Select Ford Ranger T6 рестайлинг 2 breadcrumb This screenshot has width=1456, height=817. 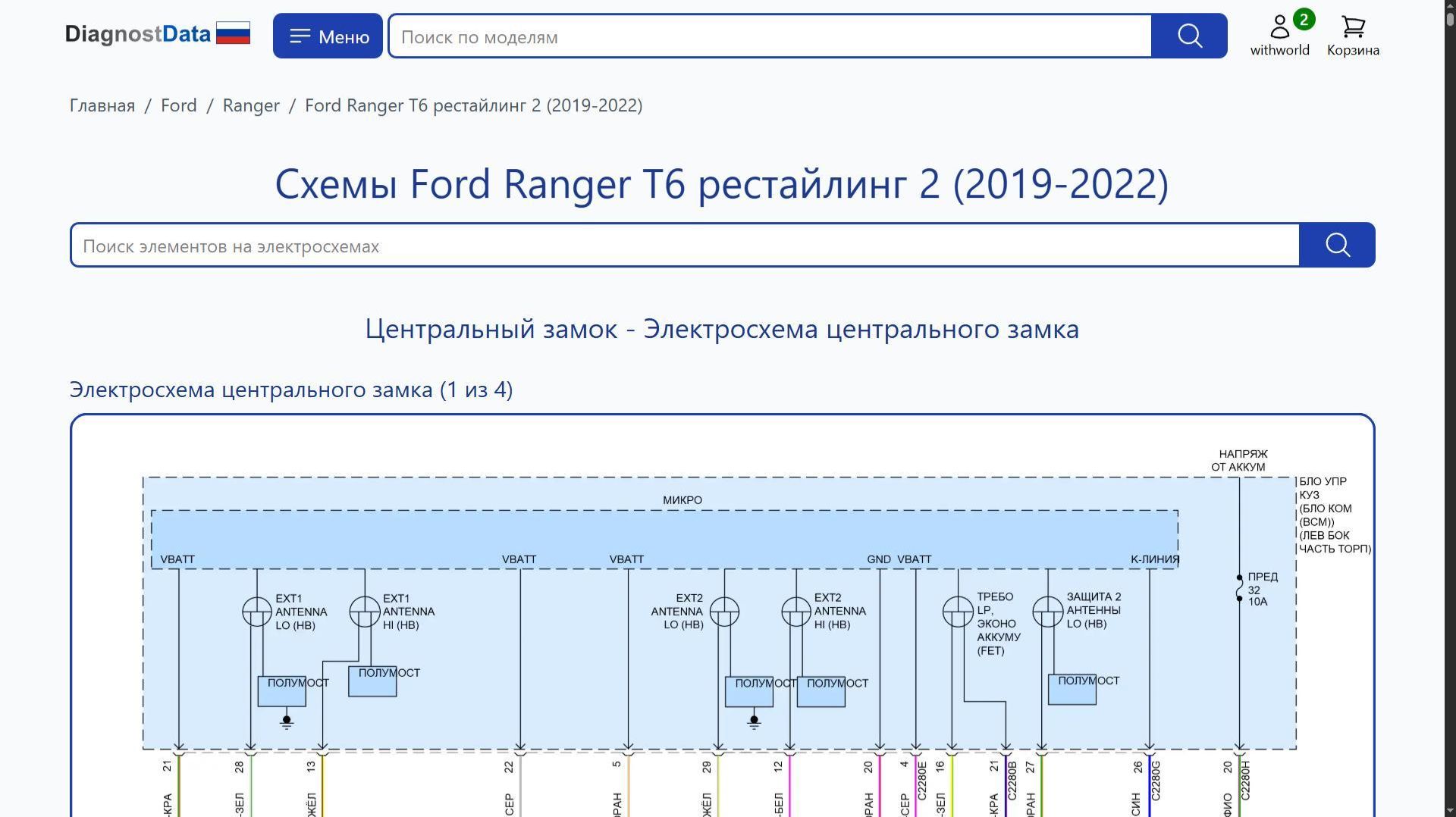474,105
